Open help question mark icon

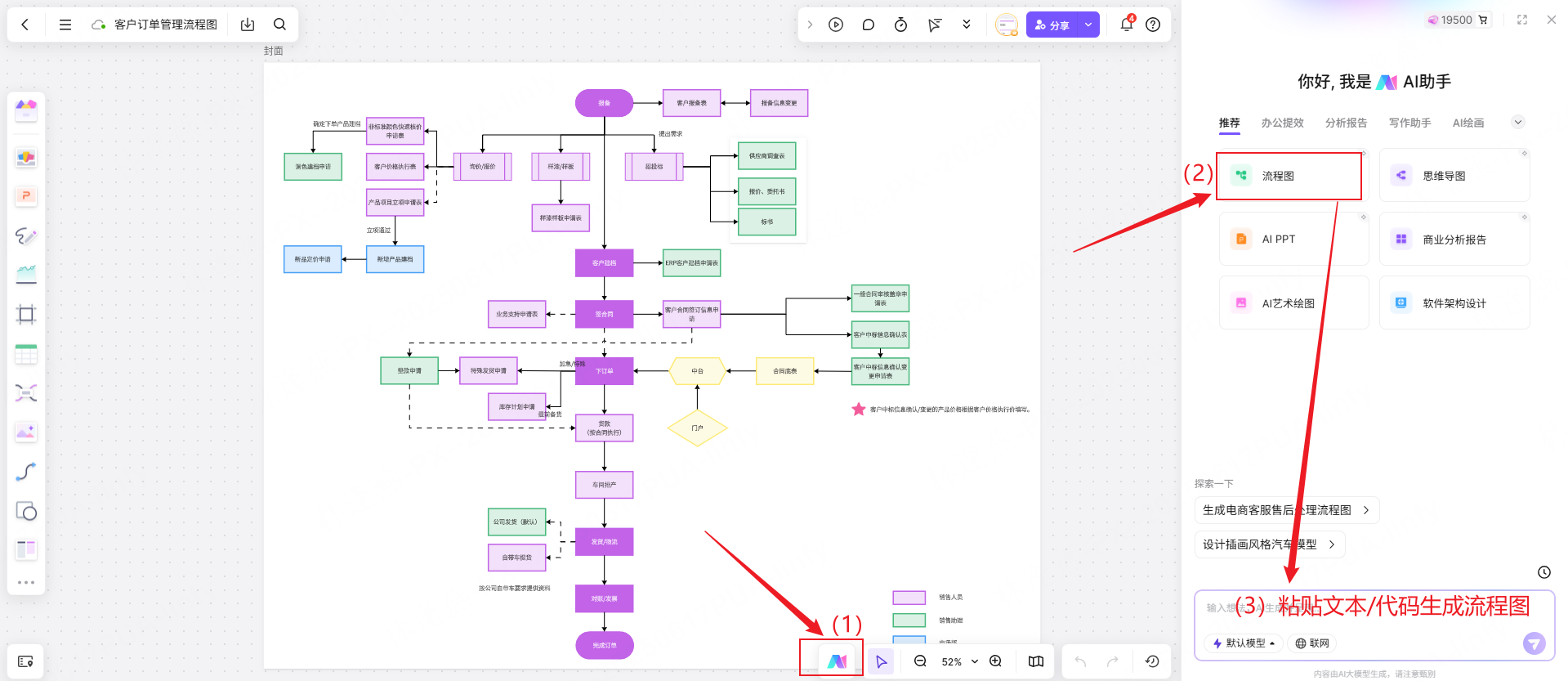1153,25
